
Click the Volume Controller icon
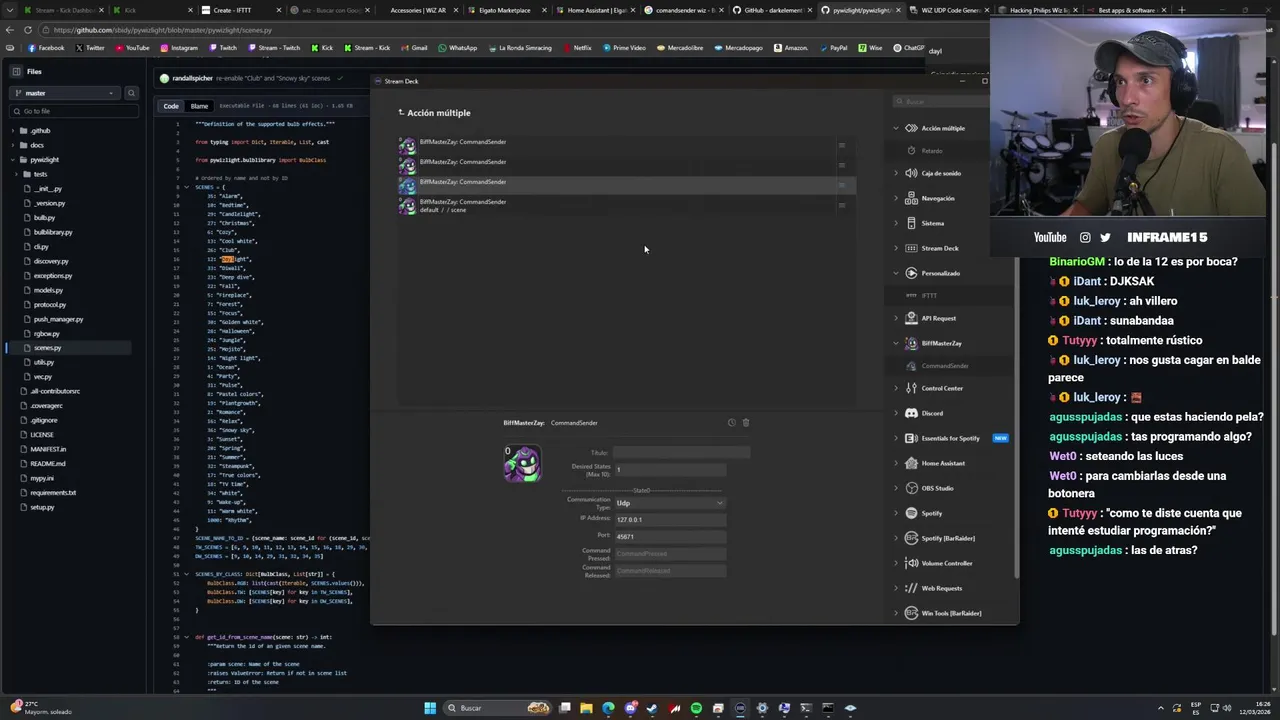(911, 563)
